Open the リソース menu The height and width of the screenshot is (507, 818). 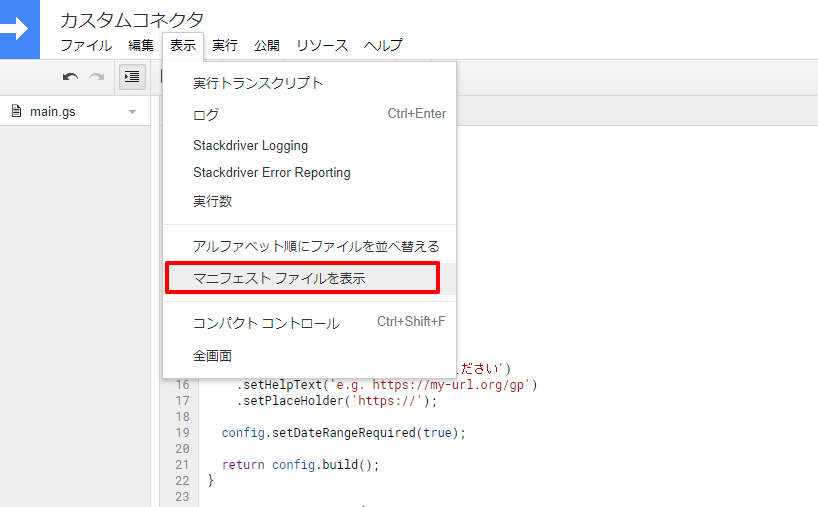322,45
